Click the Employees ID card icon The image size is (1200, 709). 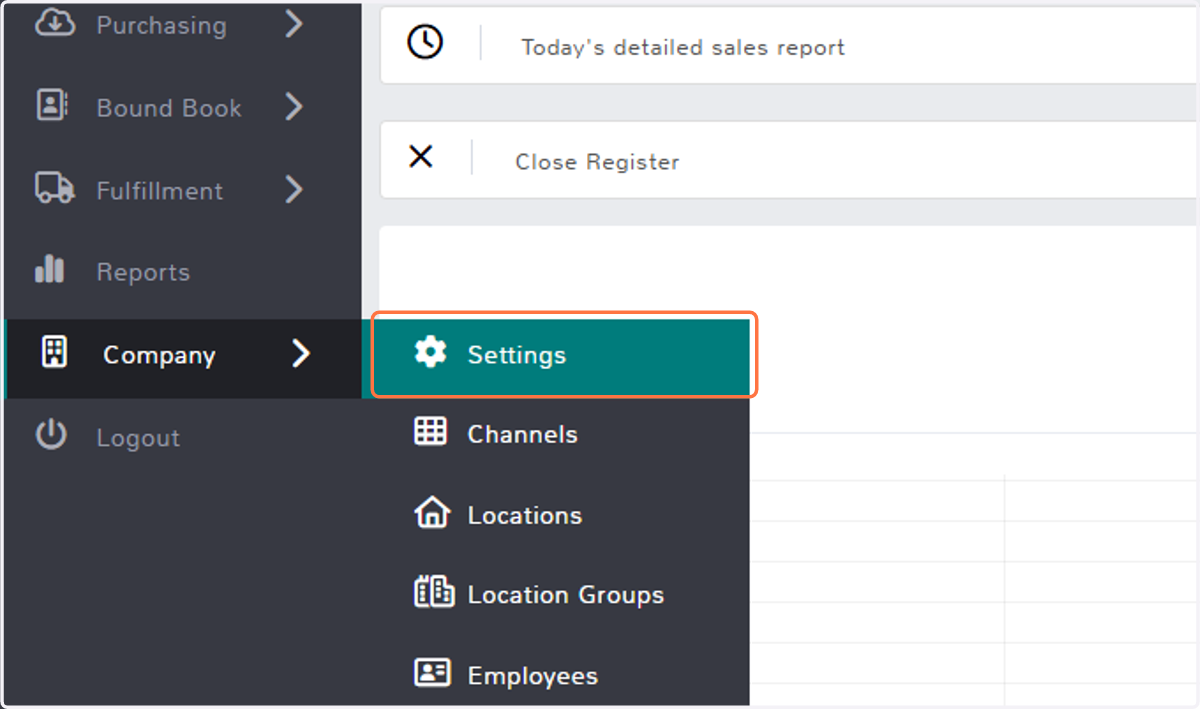click(x=432, y=673)
